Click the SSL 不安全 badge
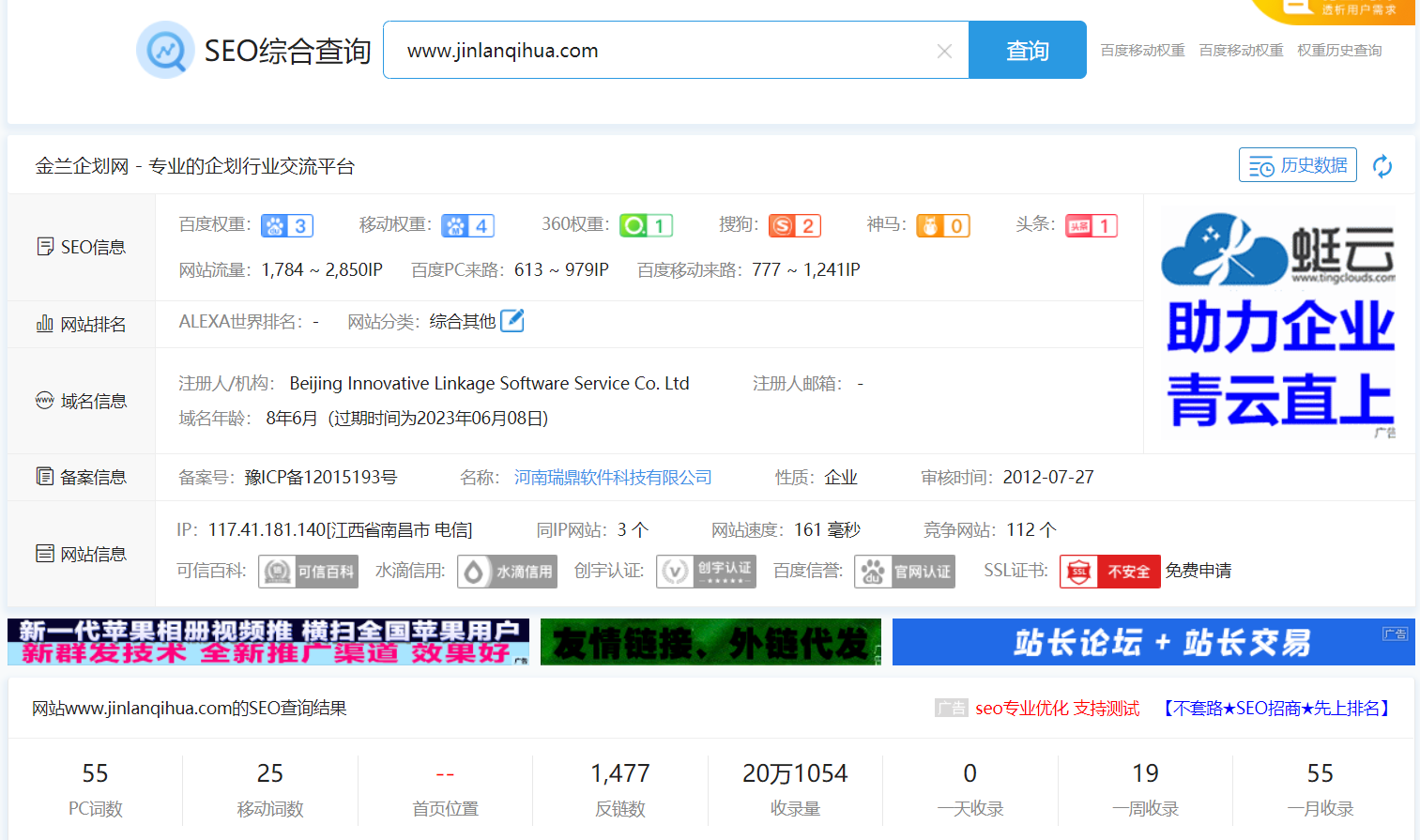 click(1110, 572)
